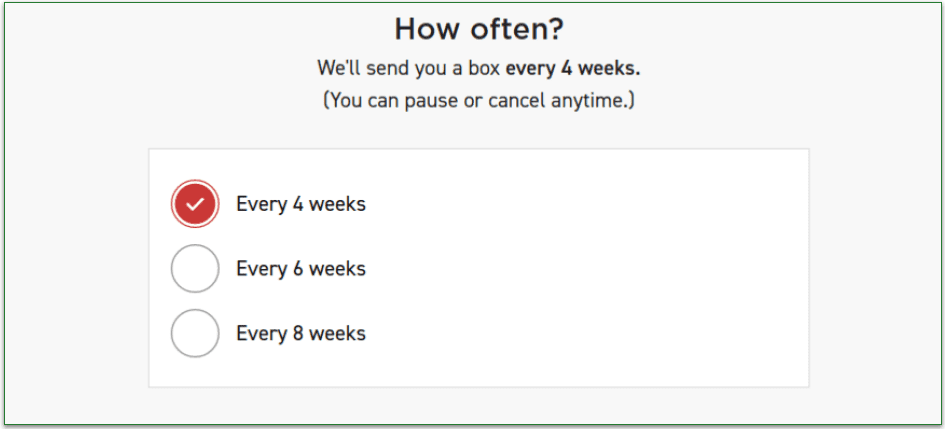Viewport: 945px width, 429px height.
Task: Click the "Every 4 weeks" option label
Action: point(300,204)
